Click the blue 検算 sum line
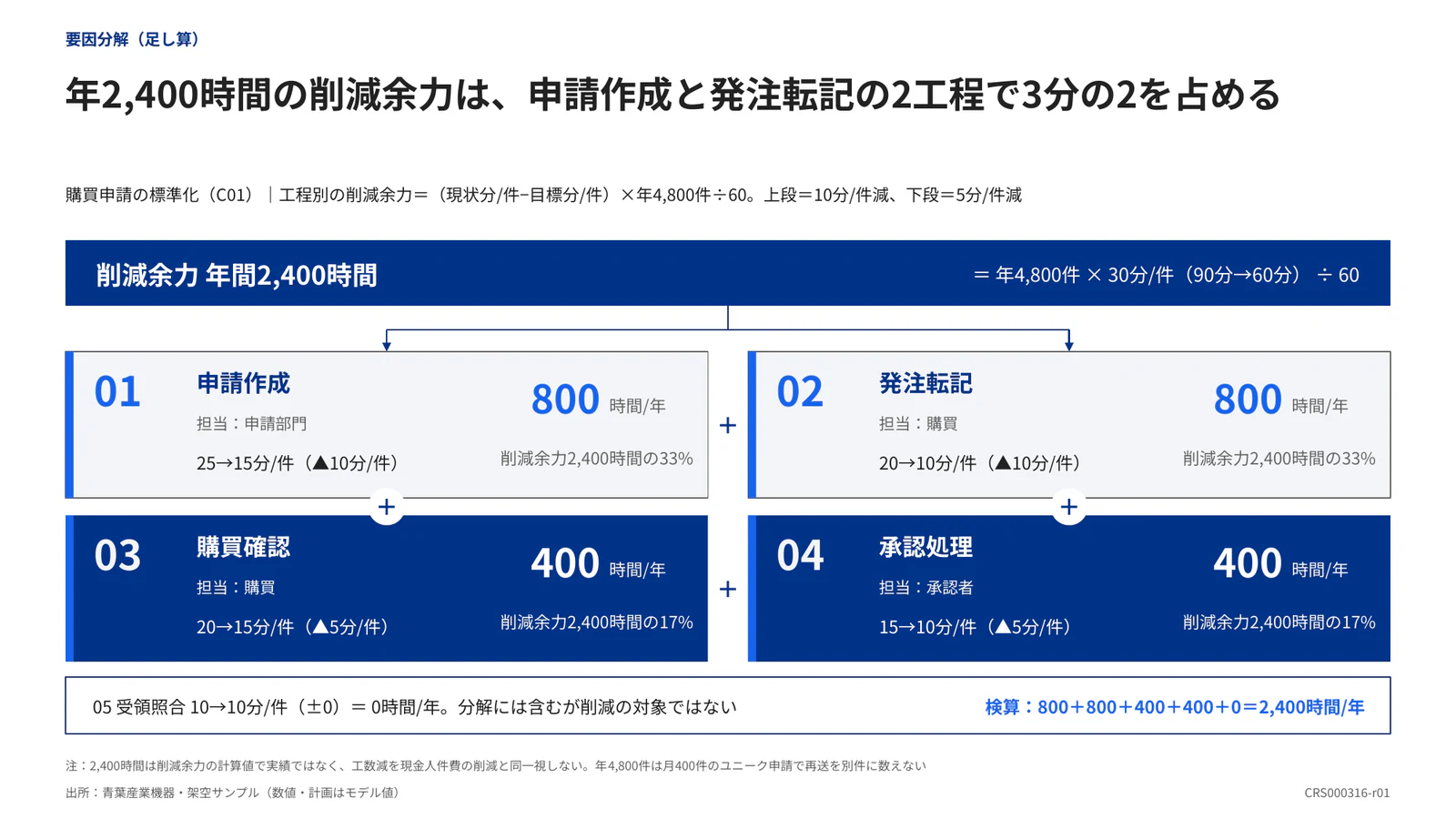 pyautogui.click(x=1174, y=707)
